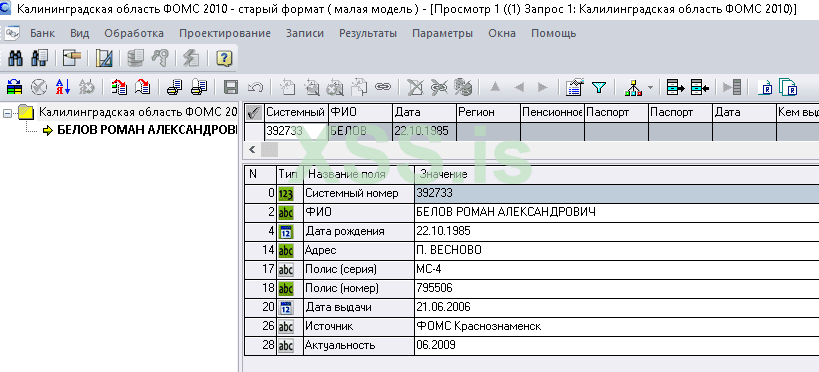Click the grayed lightning document icon
The width and height of the screenshot is (819, 372).
191,58
